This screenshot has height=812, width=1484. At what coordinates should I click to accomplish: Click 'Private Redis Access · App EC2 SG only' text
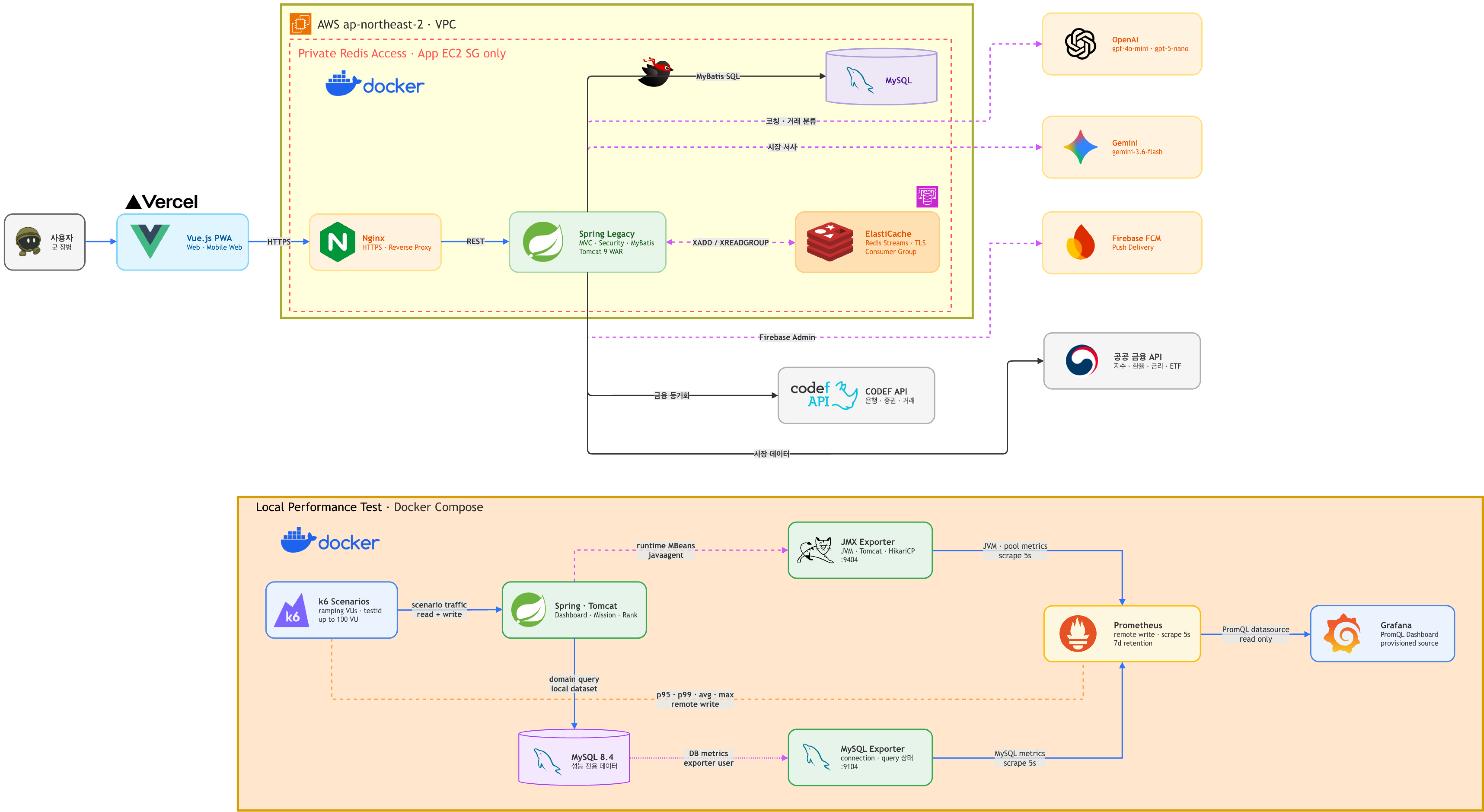[402, 53]
